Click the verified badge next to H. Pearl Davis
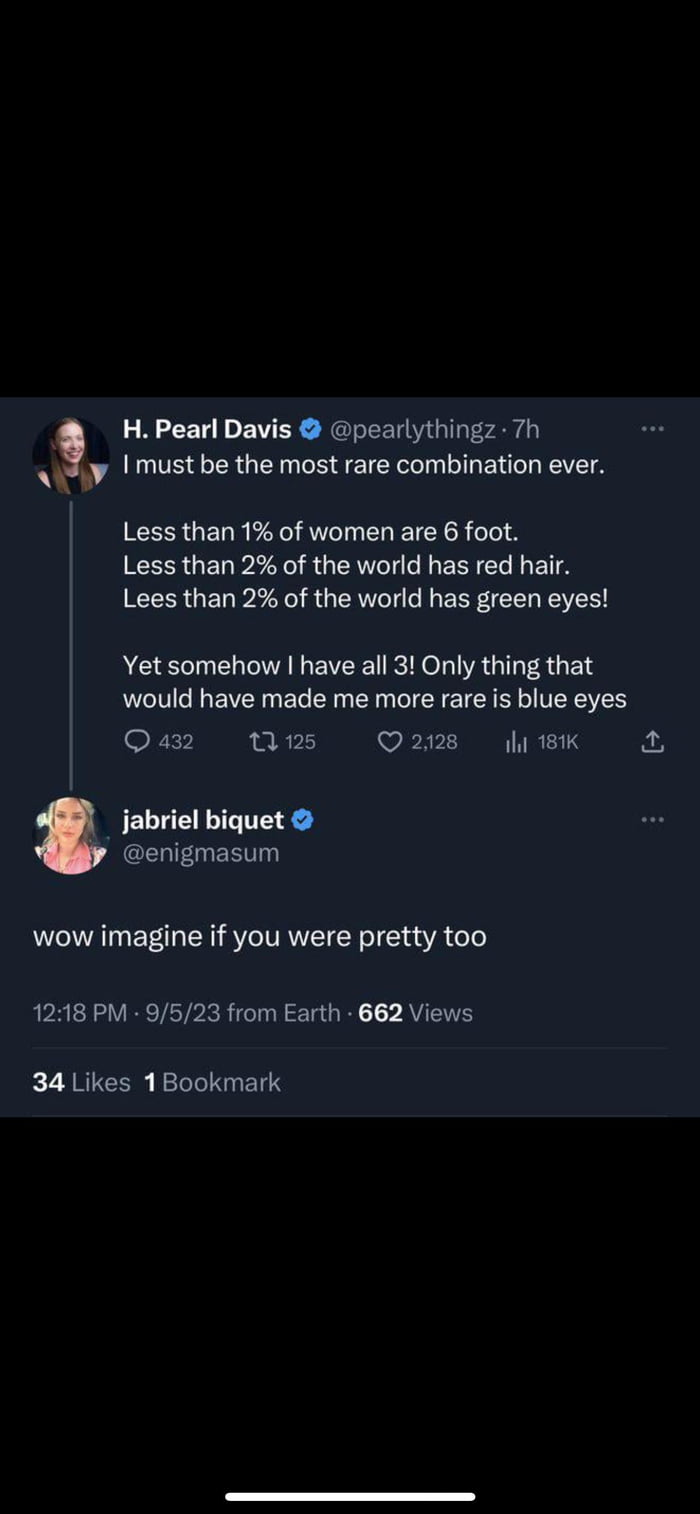Image resolution: width=700 pixels, height=1514 pixels. [309, 429]
